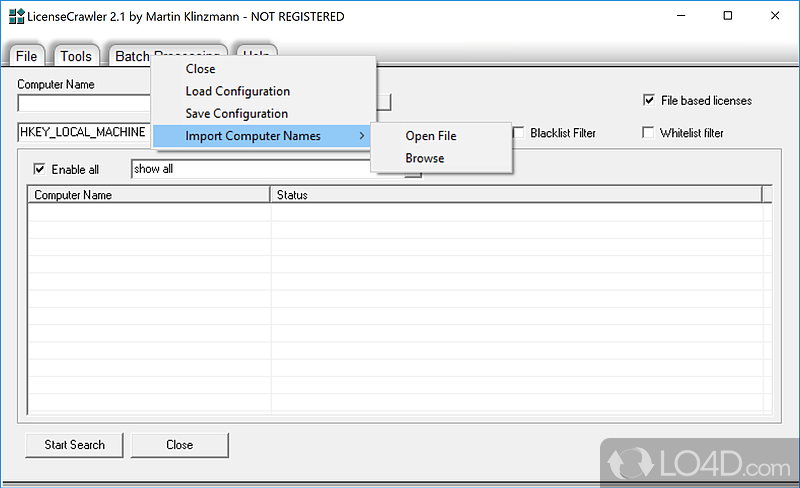The height and width of the screenshot is (488, 800).
Task: Click the Close button at bottom
Action: point(180,445)
